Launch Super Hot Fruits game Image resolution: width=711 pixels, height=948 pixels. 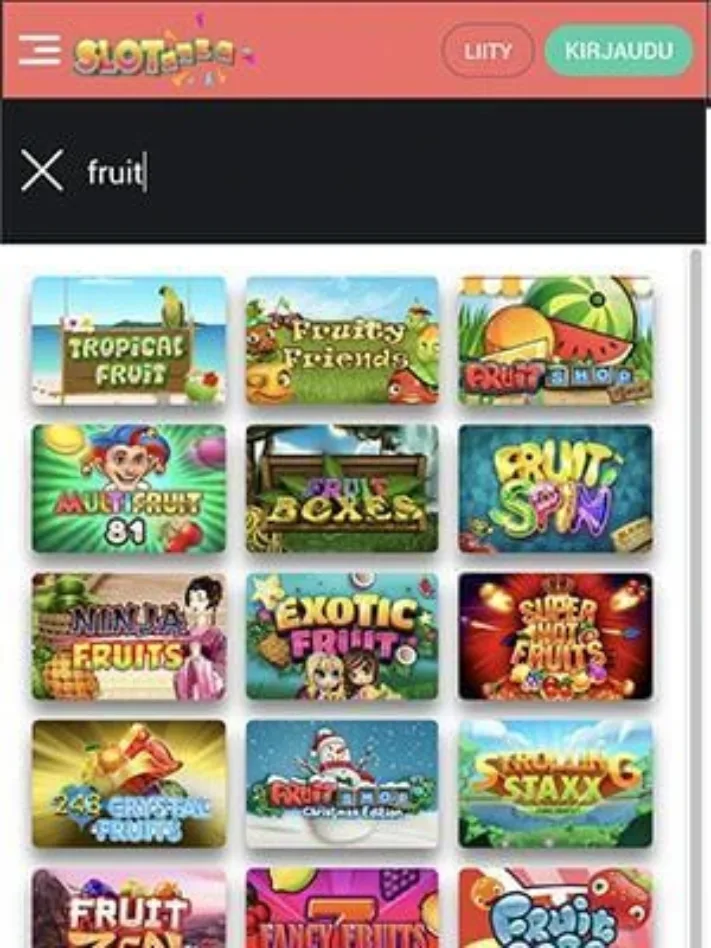click(x=556, y=637)
